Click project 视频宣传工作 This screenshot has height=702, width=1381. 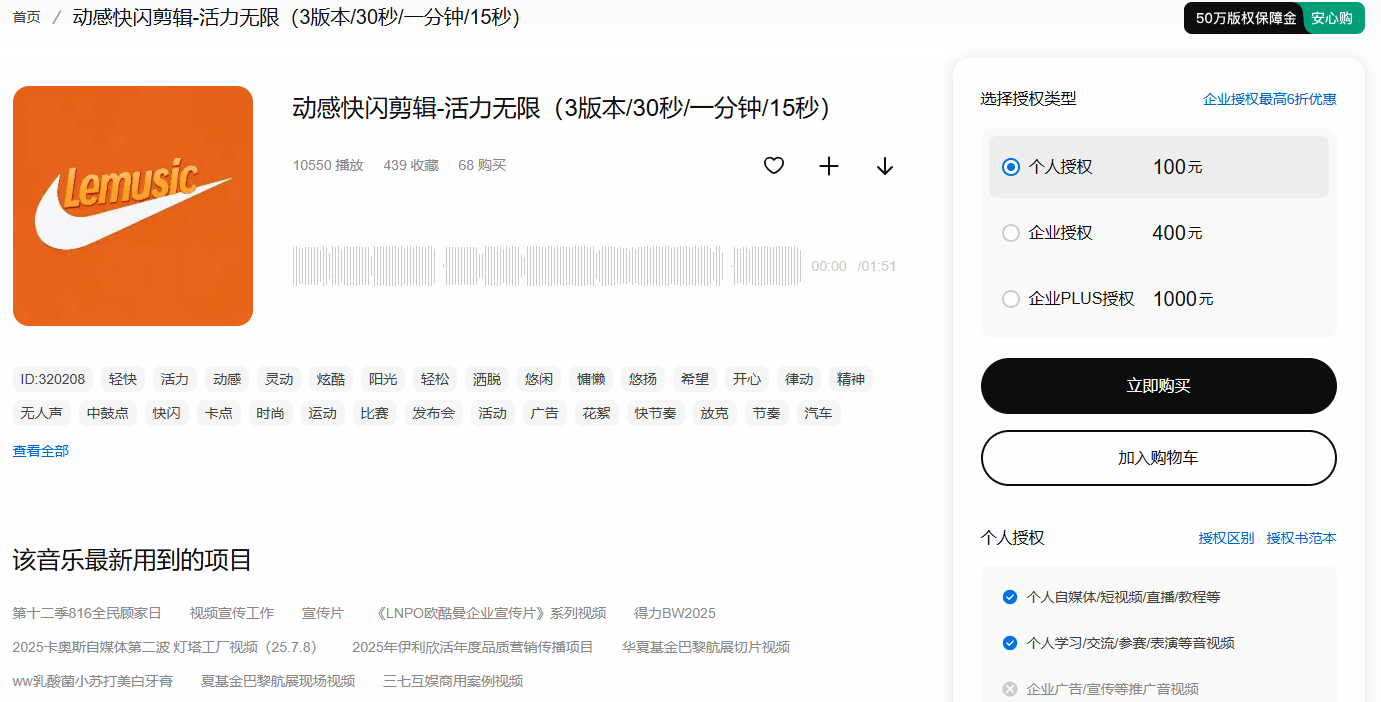[x=232, y=613]
